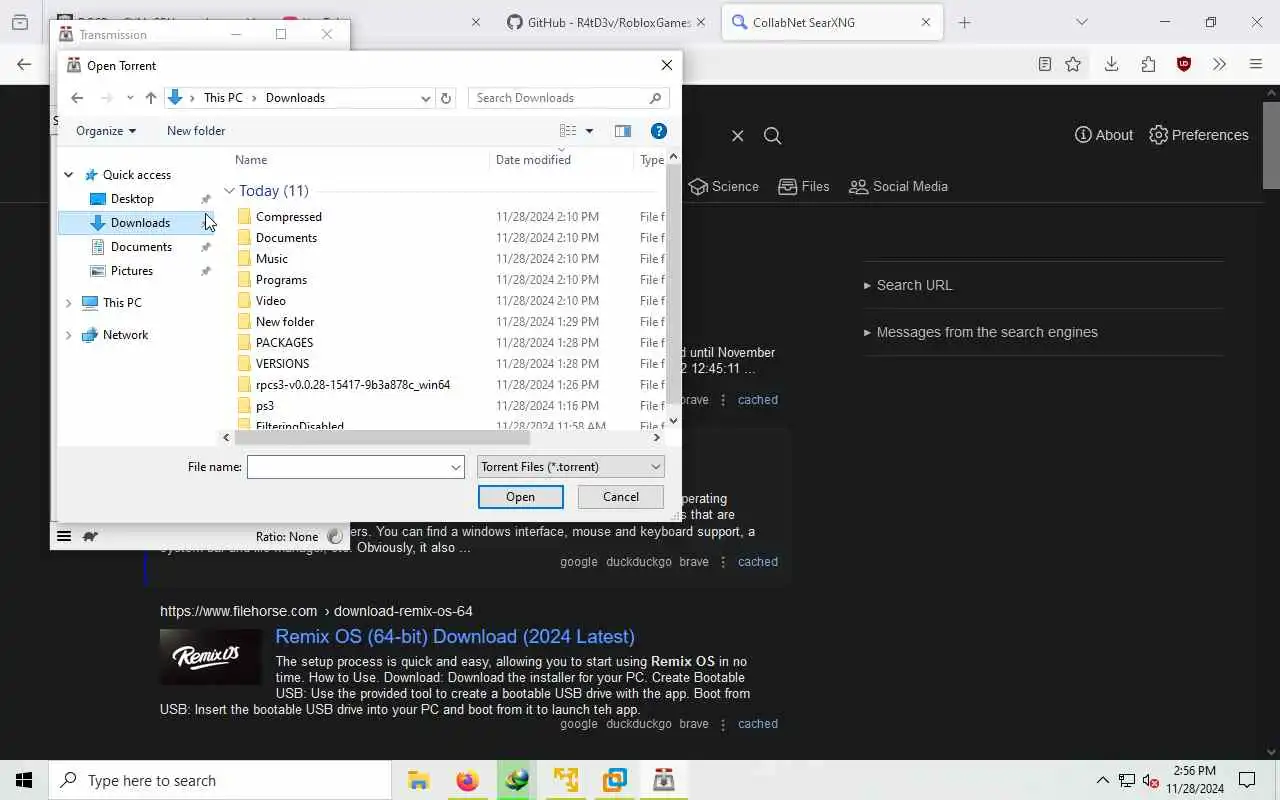The height and width of the screenshot is (800, 1280).
Task: Collapse the Today (11) group
Action: [x=229, y=191]
